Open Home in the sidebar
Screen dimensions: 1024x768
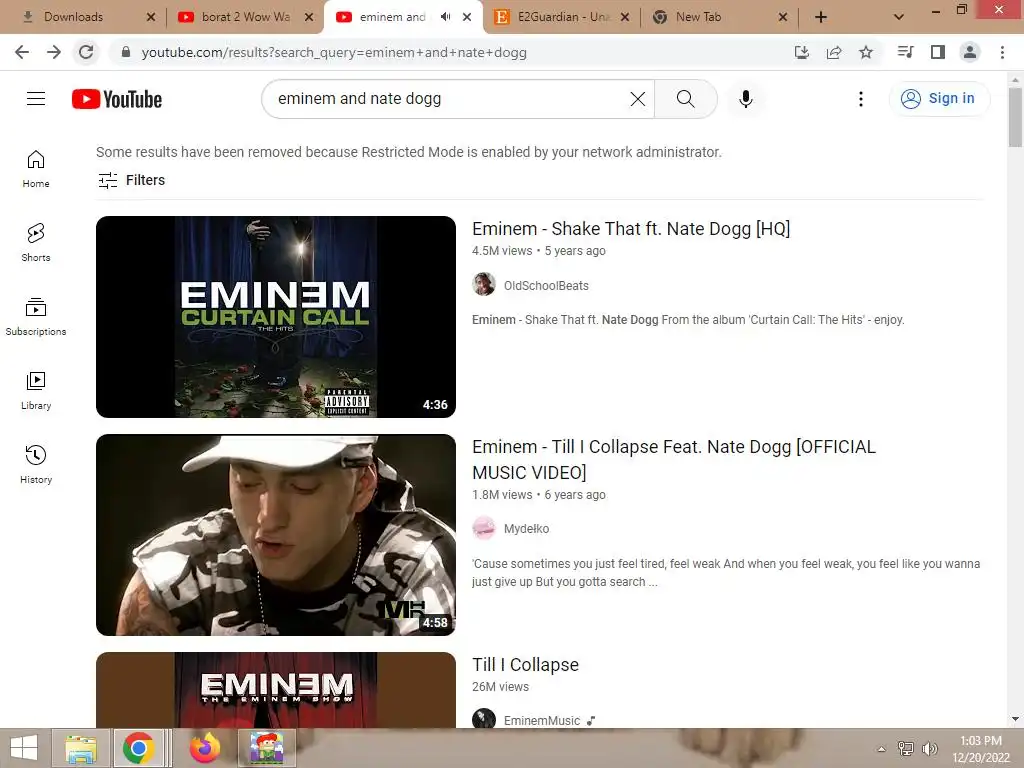click(x=36, y=169)
